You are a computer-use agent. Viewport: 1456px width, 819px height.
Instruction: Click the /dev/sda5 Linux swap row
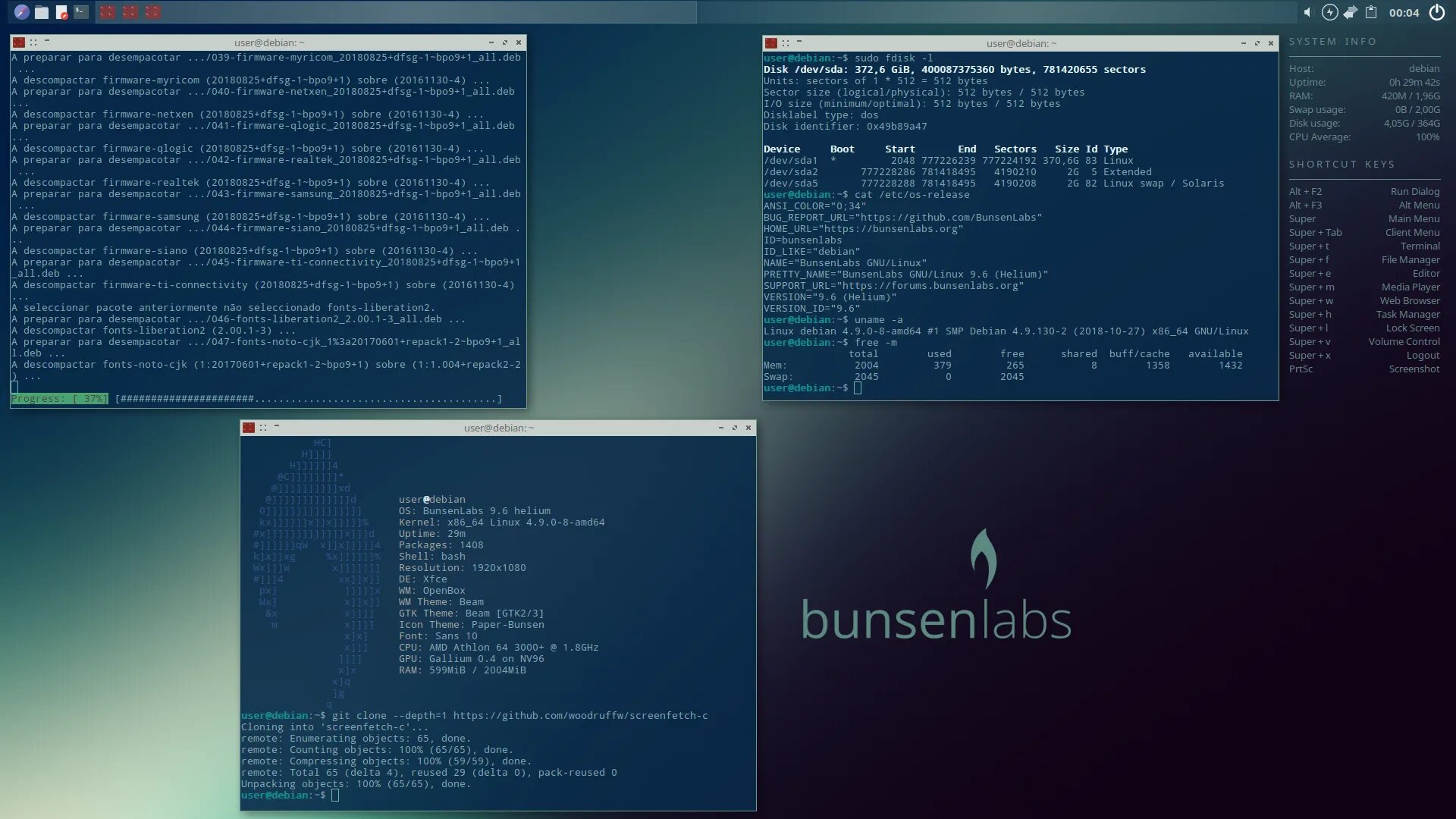click(994, 184)
